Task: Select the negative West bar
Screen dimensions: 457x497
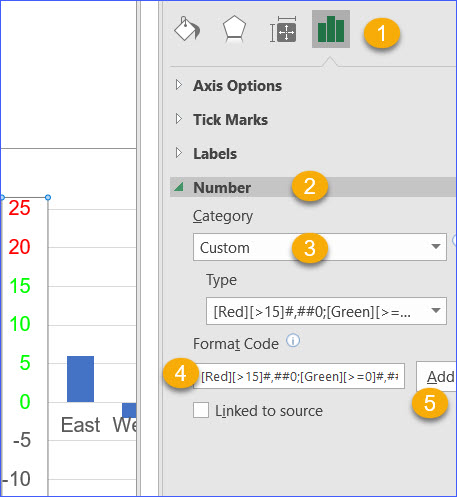Action: [129, 410]
